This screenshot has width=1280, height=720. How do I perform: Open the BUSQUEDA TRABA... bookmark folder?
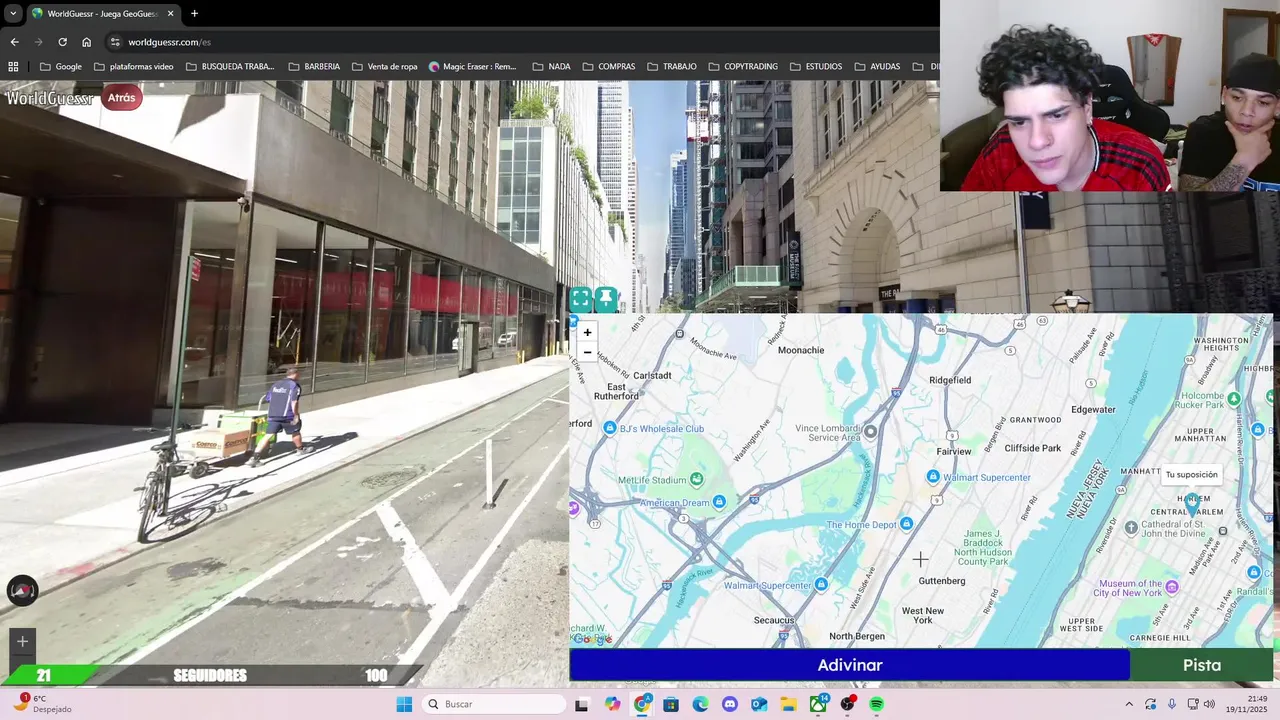[x=230, y=67]
